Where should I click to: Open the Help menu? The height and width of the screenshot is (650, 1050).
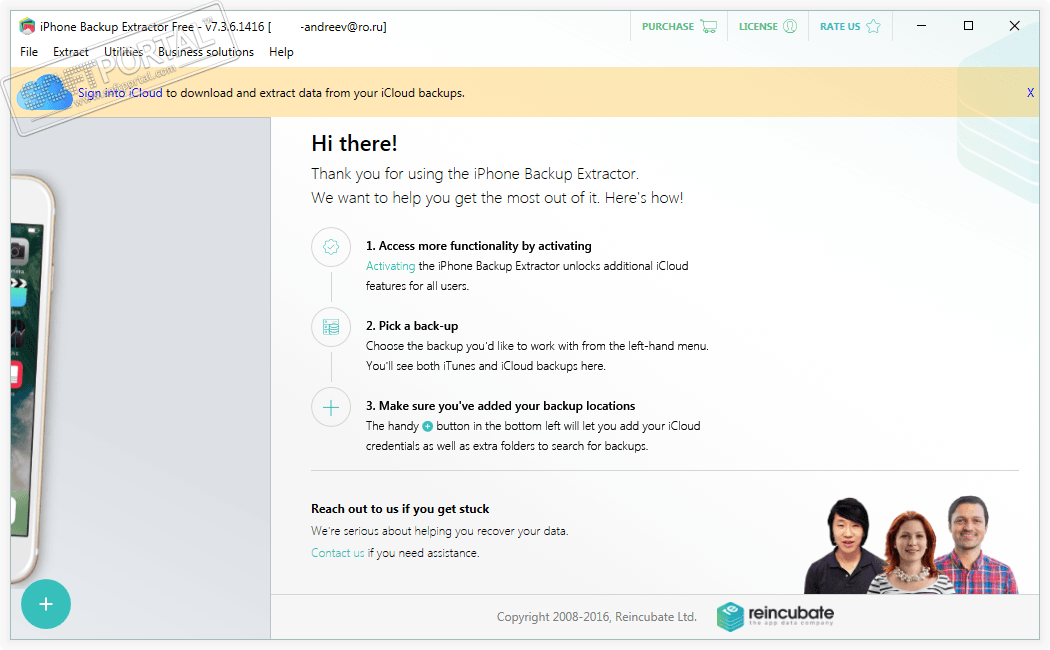click(281, 52)
